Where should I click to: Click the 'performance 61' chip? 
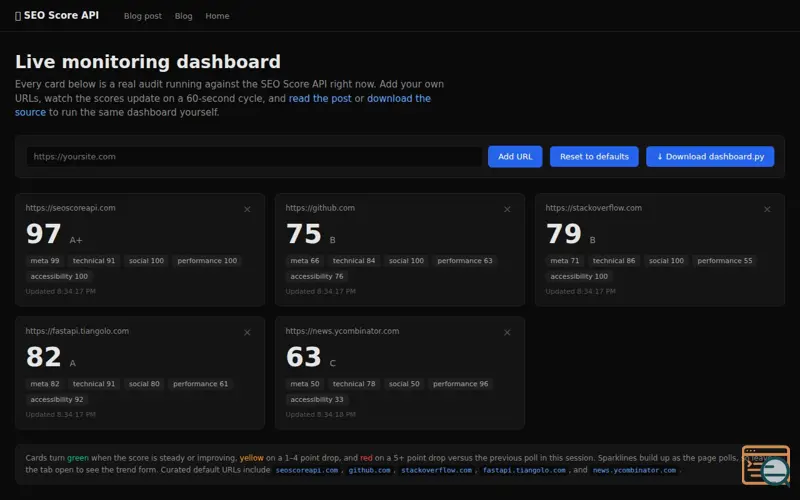201,384
